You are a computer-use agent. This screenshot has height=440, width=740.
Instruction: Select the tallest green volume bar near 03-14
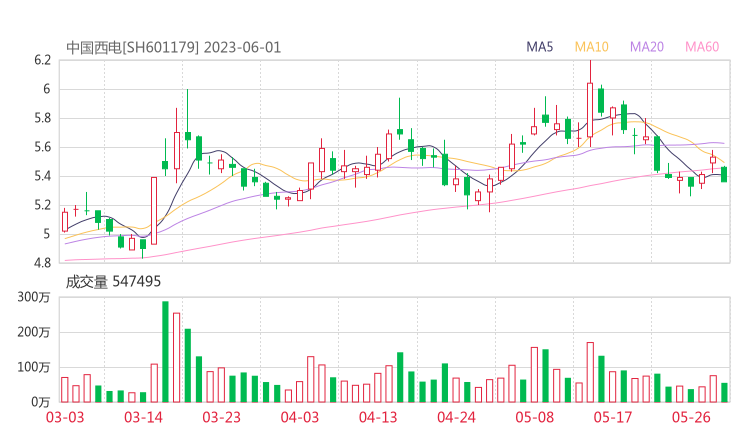[x=165, y=352]
